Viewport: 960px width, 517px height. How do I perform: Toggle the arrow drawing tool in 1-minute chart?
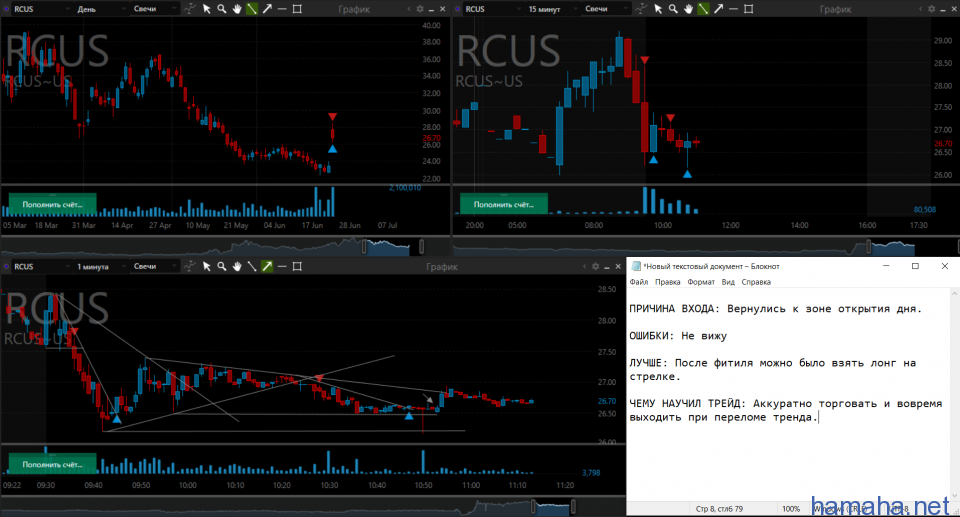[267, 266]
